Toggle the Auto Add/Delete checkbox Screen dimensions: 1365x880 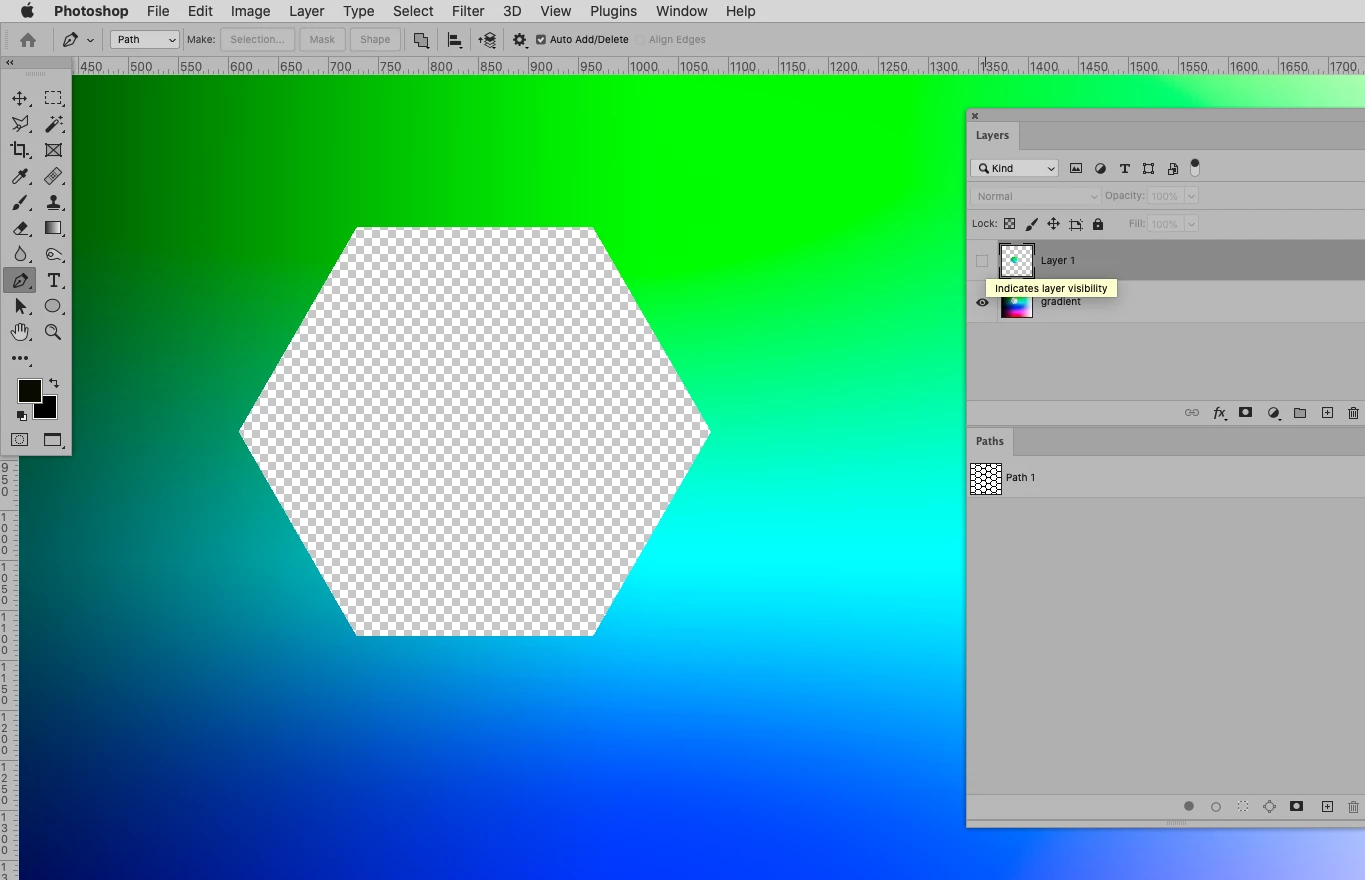(541, 40)
